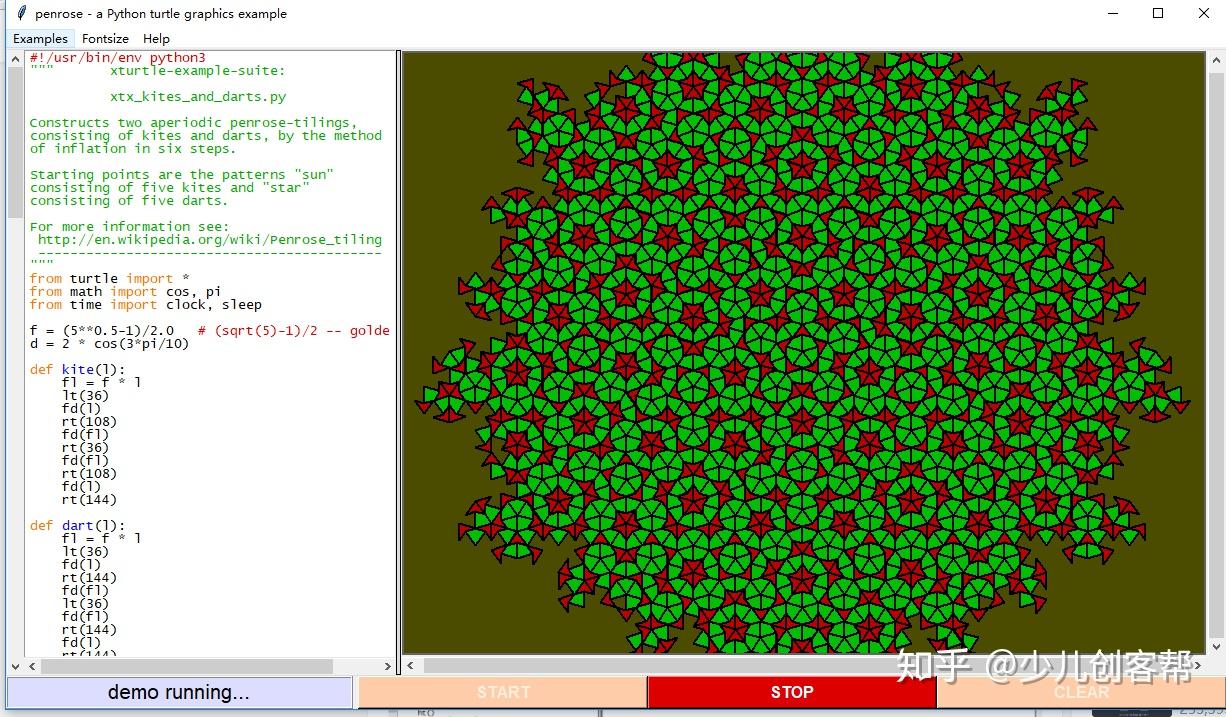The width and height of the screenshot is (1226, 717).
Task: Click the code pane vertical scrollbar thumb
Action: [16, 142]
